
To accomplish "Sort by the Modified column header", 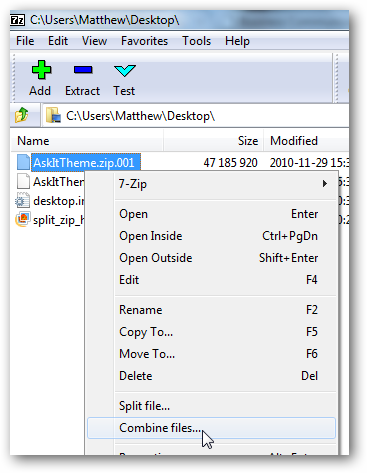I will [306, 141].
